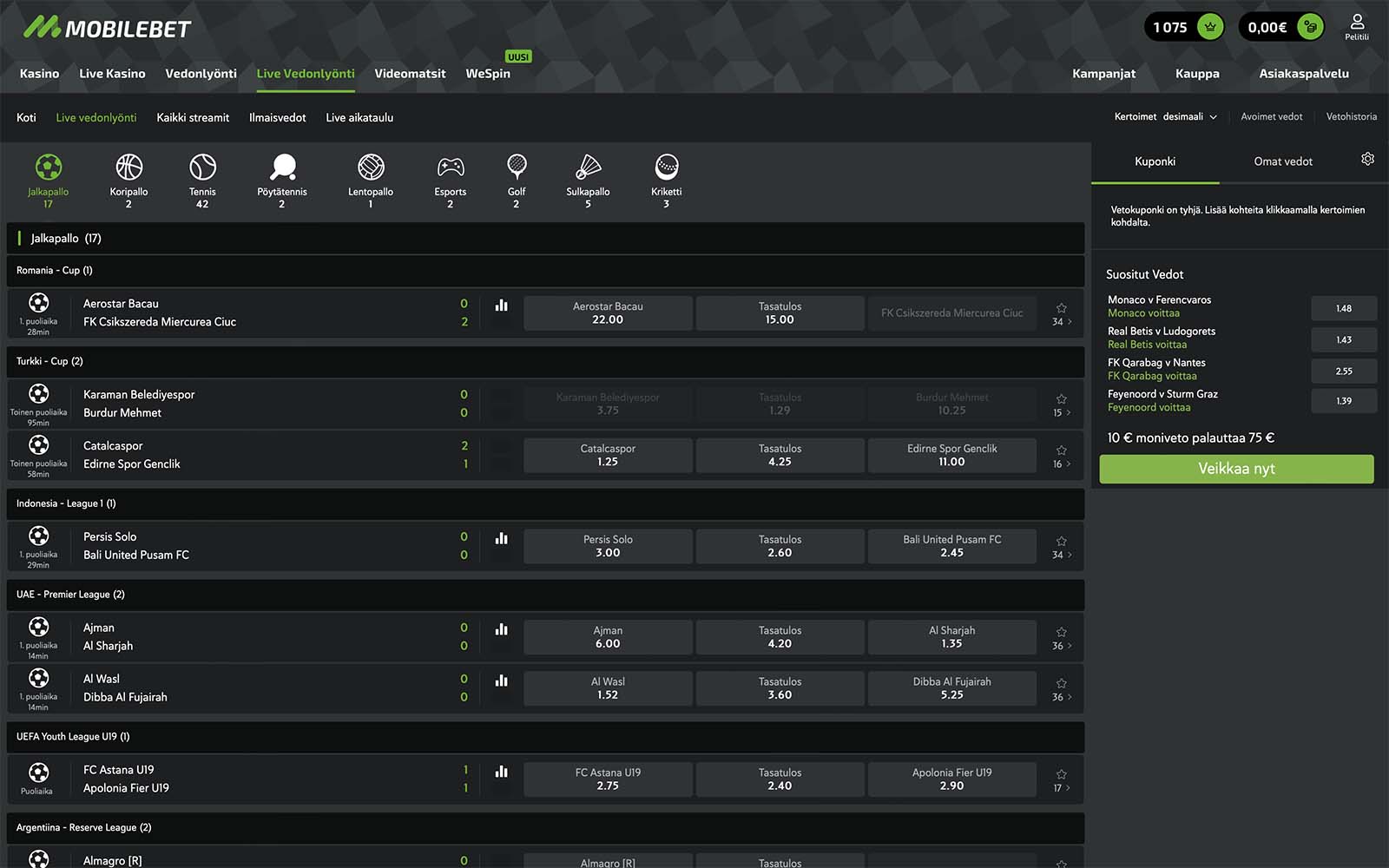Collapse the UAE - Premier League section
Viewport: 1389px width, 868px height.
coord(545,595)
